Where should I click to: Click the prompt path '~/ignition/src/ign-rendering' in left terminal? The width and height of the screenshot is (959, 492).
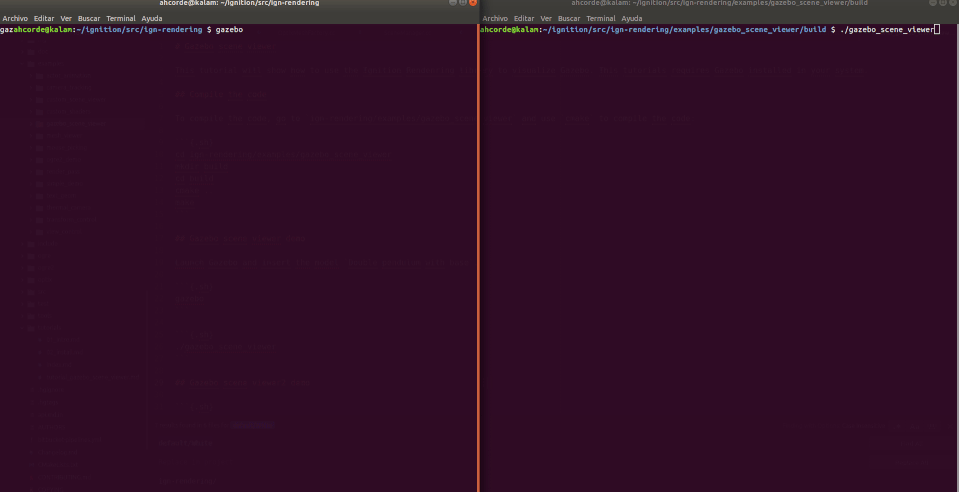tap(139, 29)
